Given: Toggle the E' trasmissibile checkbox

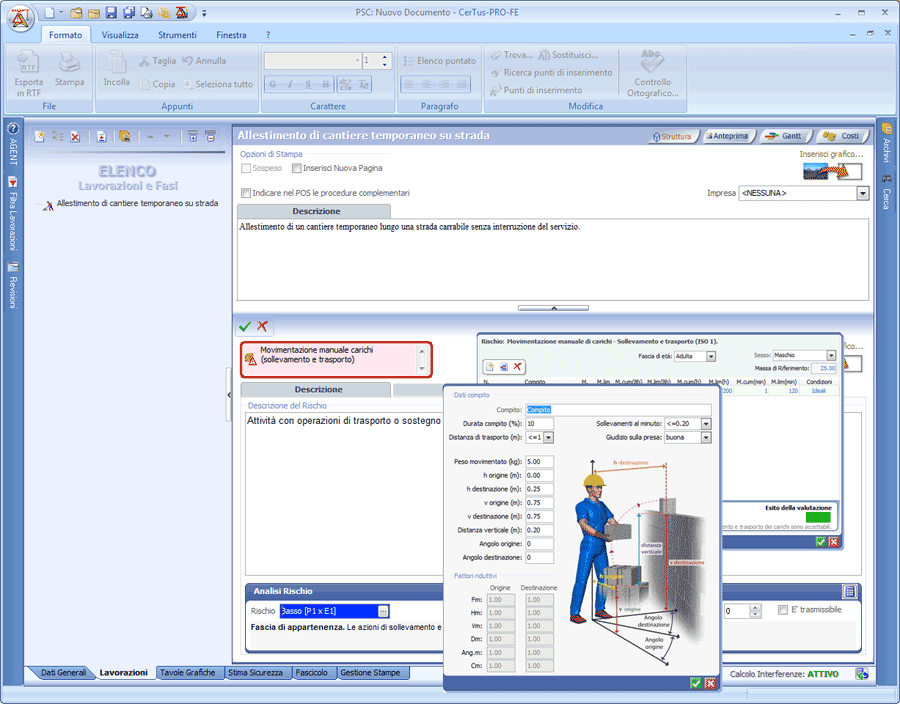Looking at the screenshot, I should click(783, 610).
